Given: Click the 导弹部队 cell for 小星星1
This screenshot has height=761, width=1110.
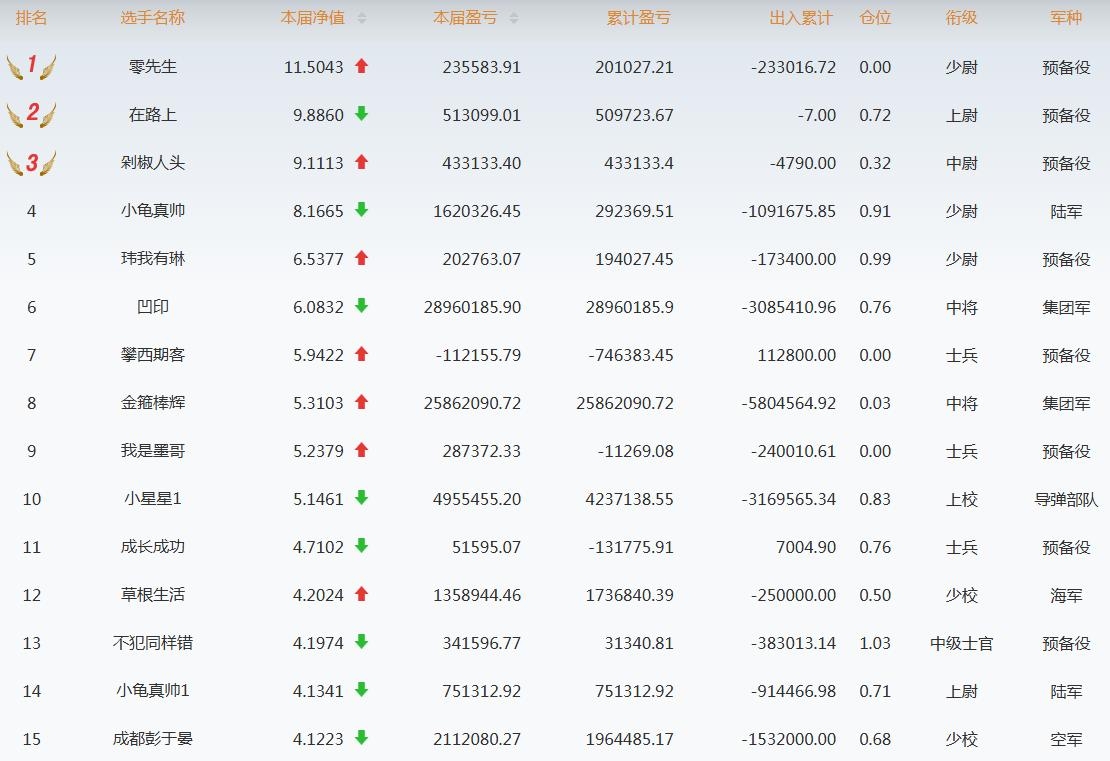Looking at the screenshot, I should (x=1066, y=499).
